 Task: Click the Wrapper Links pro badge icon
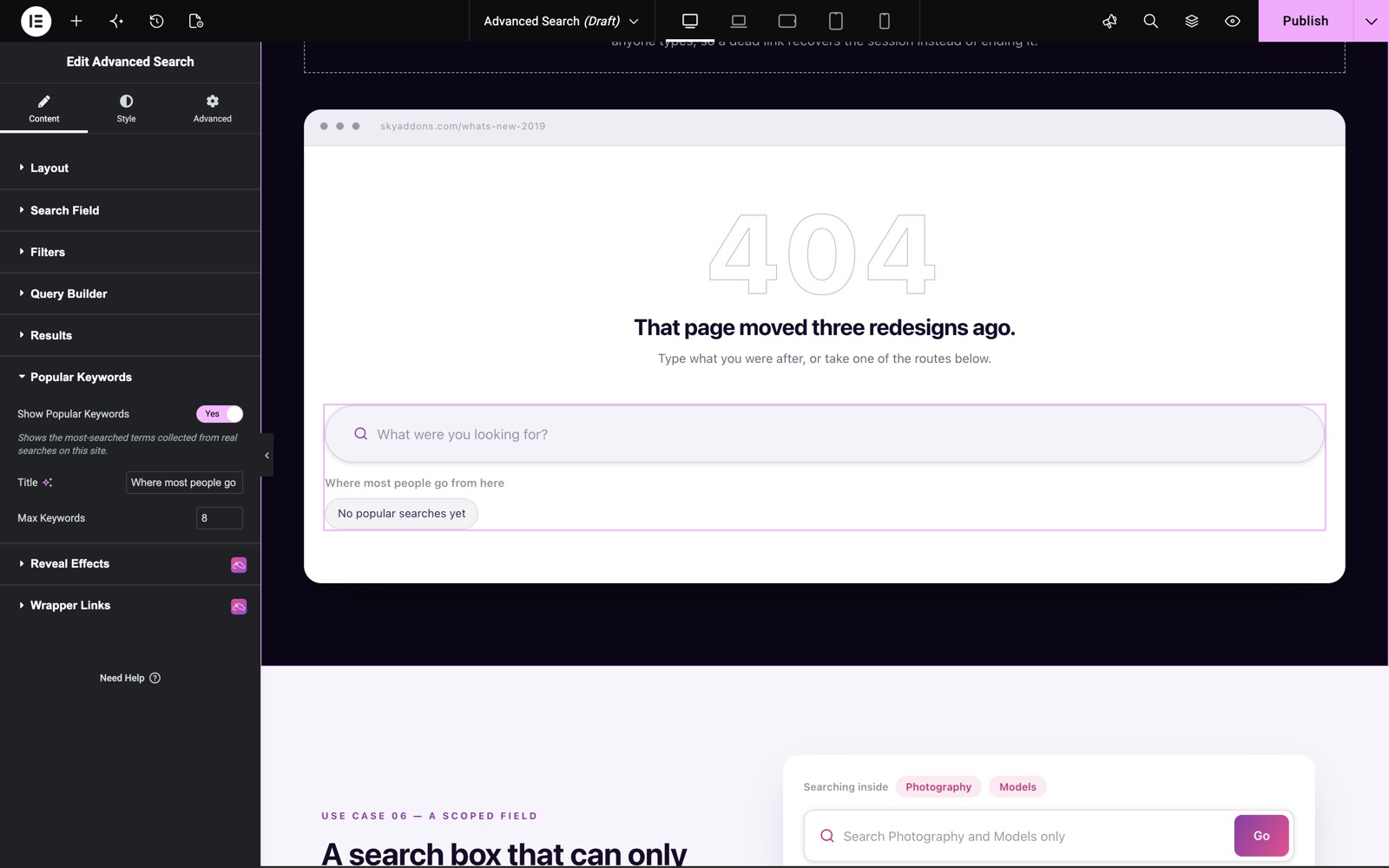(239, 606)
